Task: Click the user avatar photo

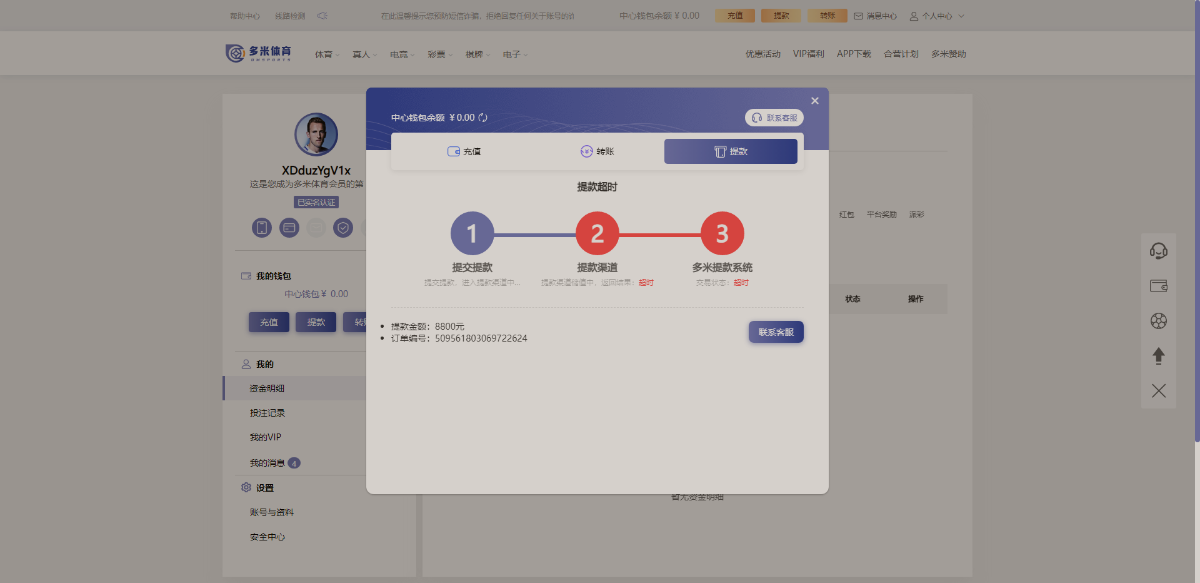Action: 316,134
